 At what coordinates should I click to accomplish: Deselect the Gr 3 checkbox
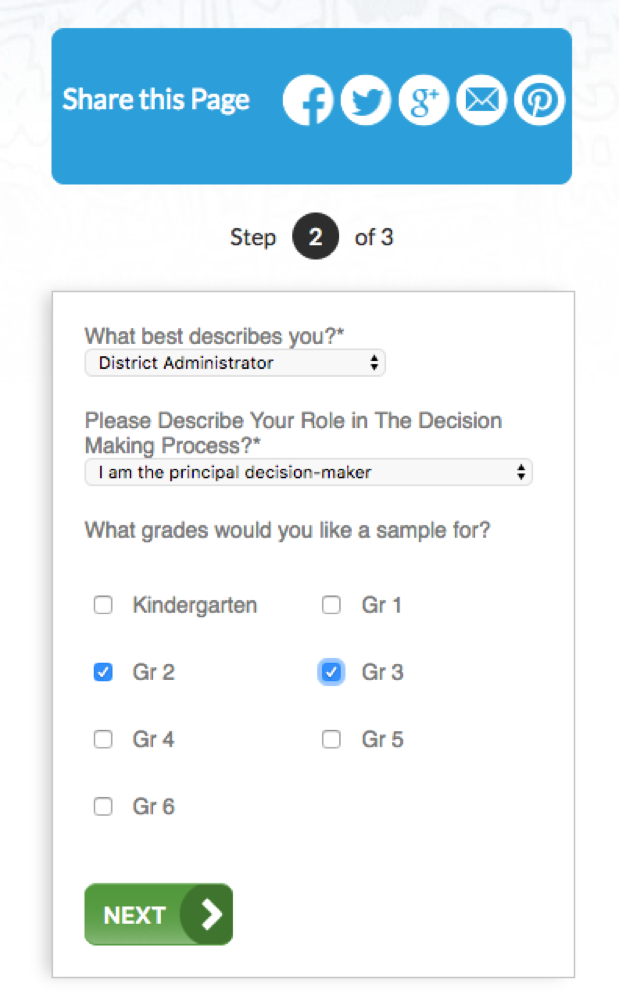click(x=331, y=672)
